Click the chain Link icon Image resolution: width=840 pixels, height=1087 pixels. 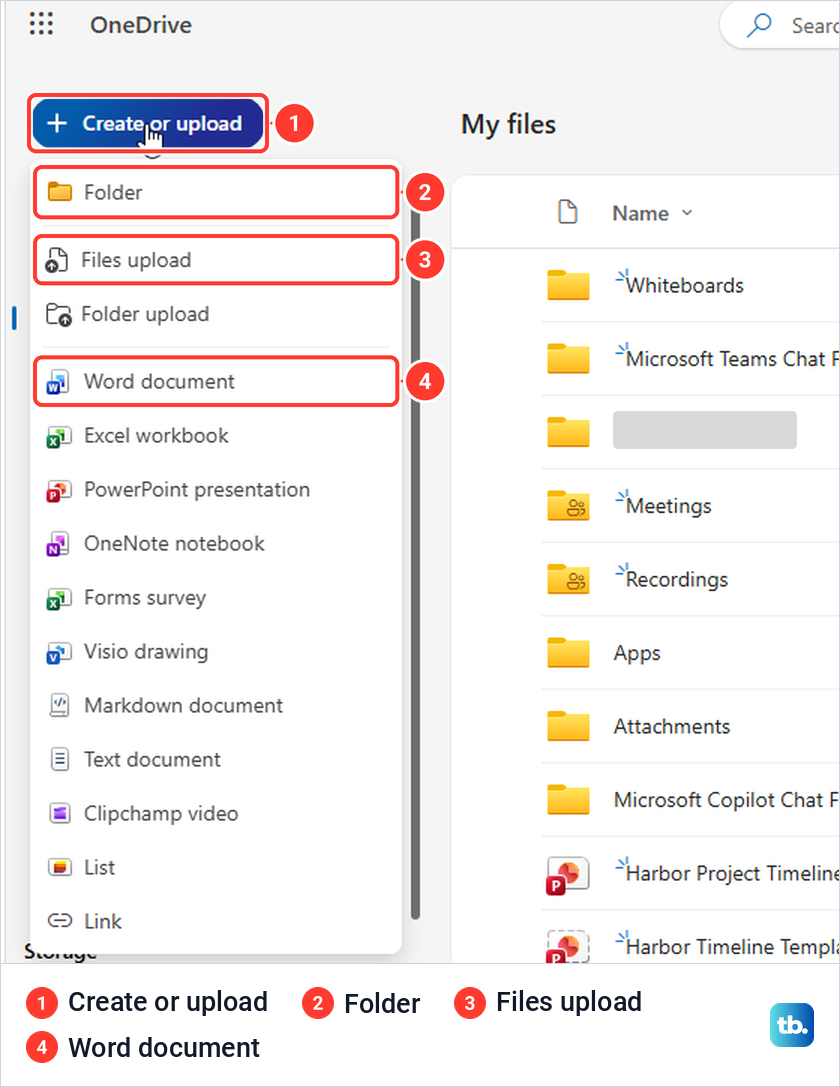60,921
